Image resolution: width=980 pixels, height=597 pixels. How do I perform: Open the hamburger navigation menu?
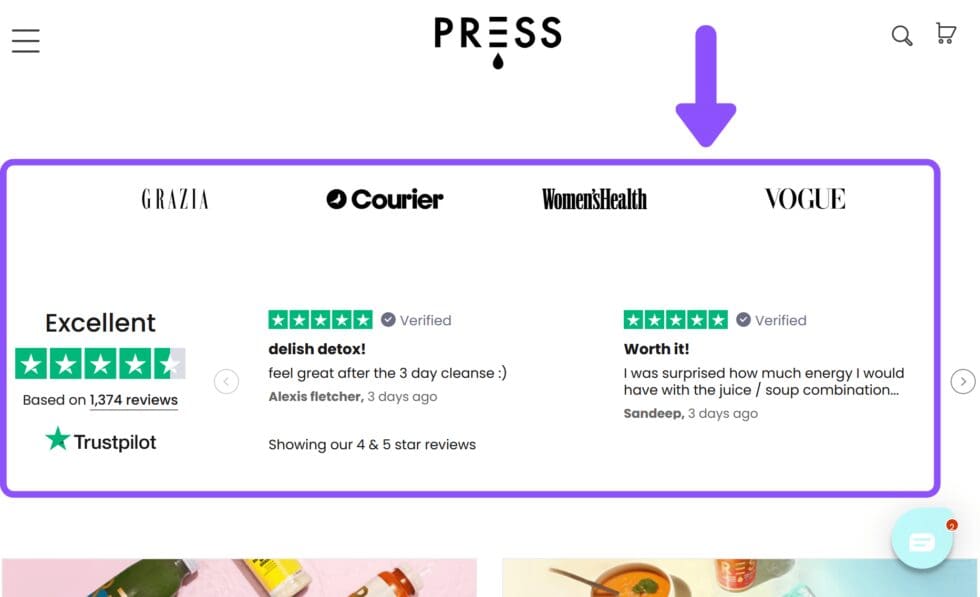click(24, 40)
